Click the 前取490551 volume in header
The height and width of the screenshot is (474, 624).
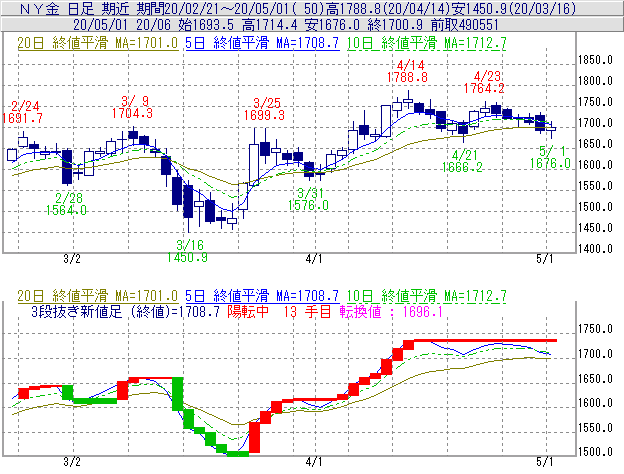coord(465,25)
